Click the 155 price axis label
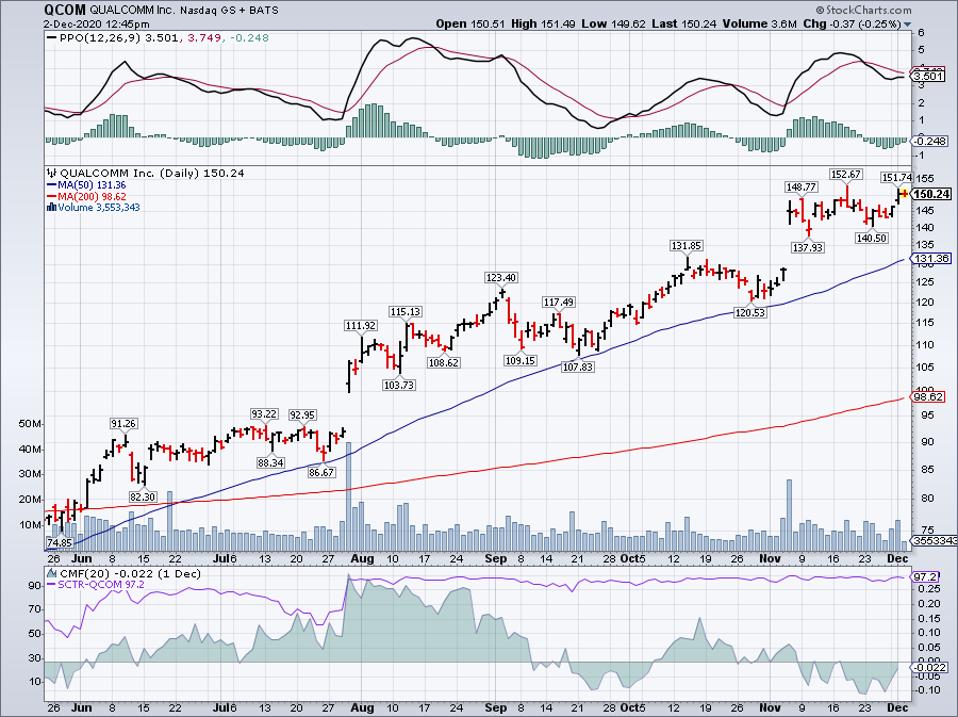Screen dimensions: 958x717 [923, 179]
